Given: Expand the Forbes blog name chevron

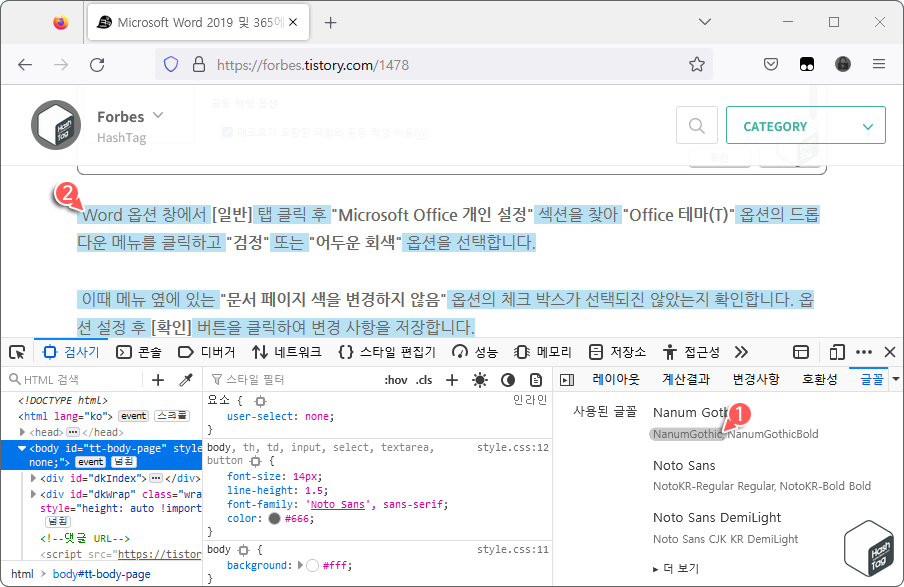Looking at the screenshot, I should coord(158,115).
